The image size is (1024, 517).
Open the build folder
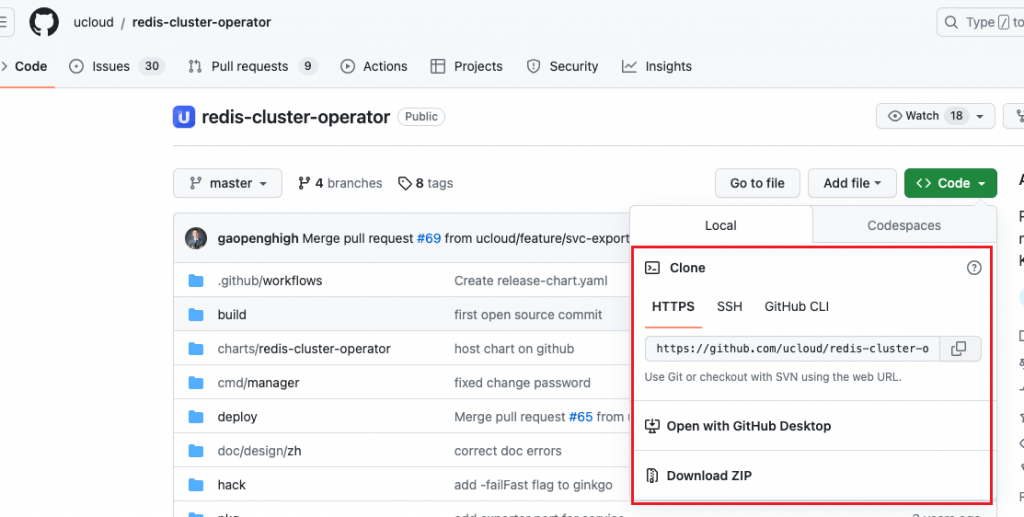click(x=232, y=315)
